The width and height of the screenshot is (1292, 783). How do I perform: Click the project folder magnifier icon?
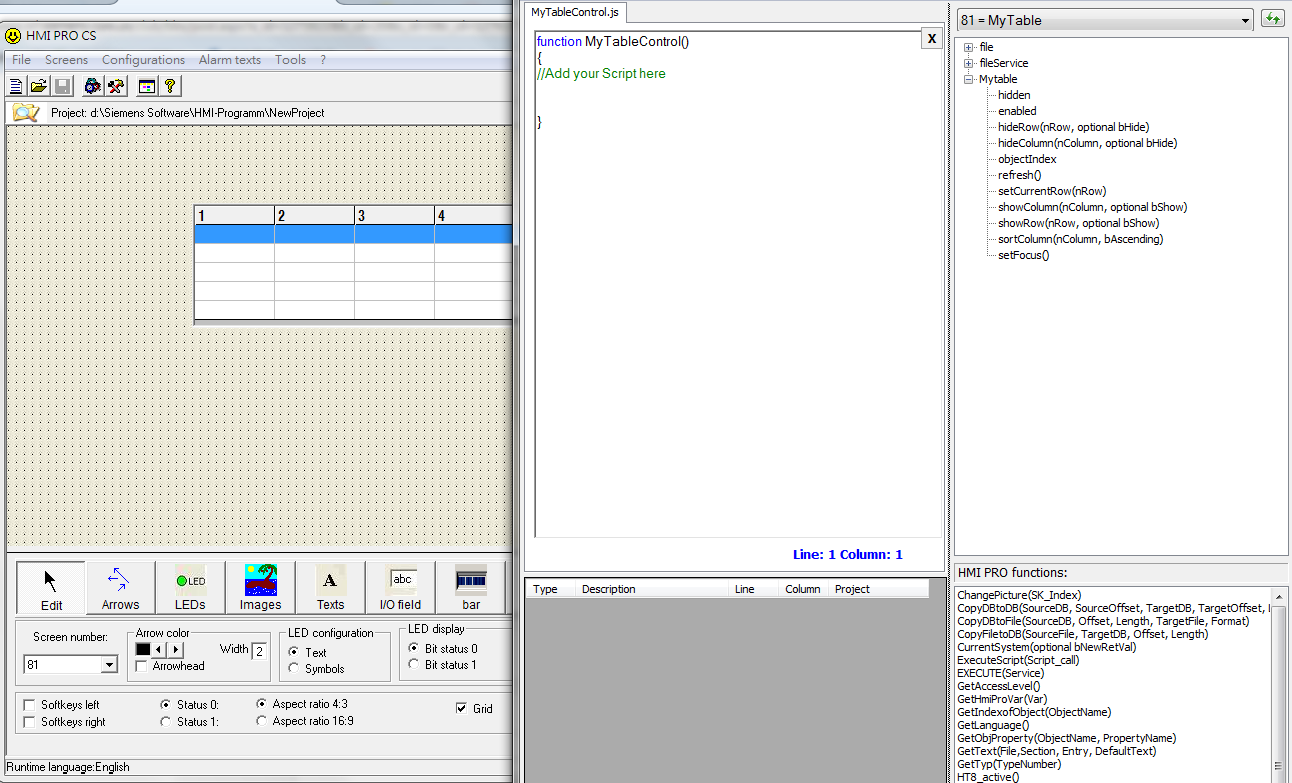pyautogui.click(x=26, y=112)
